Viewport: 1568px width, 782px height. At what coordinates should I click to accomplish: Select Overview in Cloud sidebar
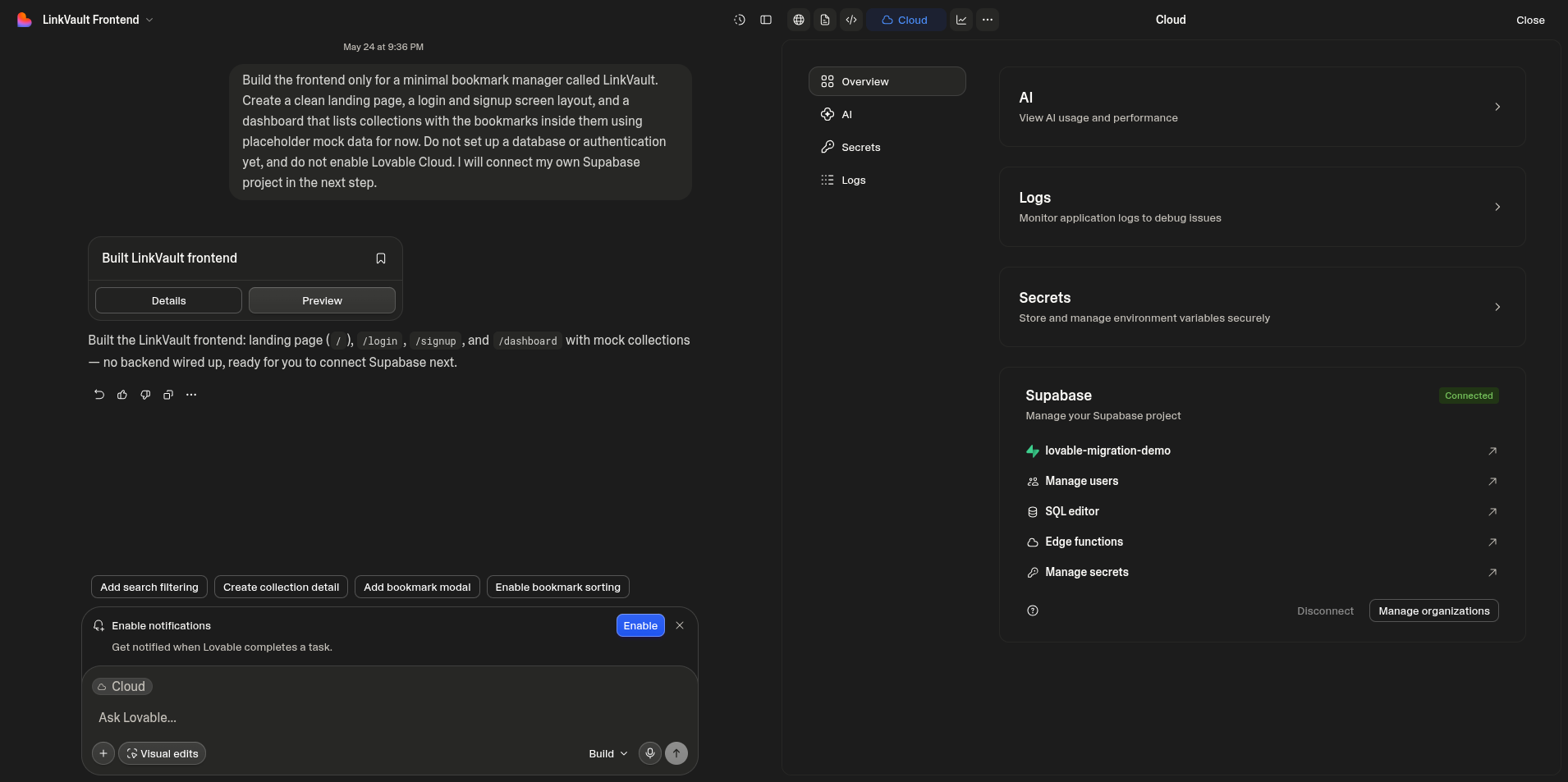coord(887,81)
